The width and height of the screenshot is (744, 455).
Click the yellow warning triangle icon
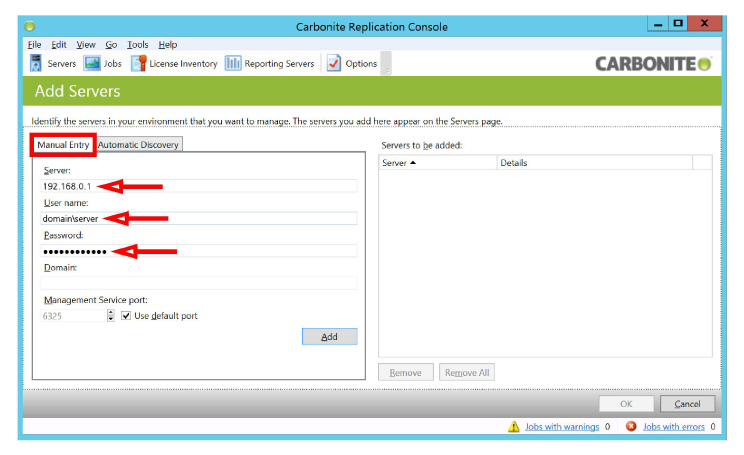pos(513,427)
